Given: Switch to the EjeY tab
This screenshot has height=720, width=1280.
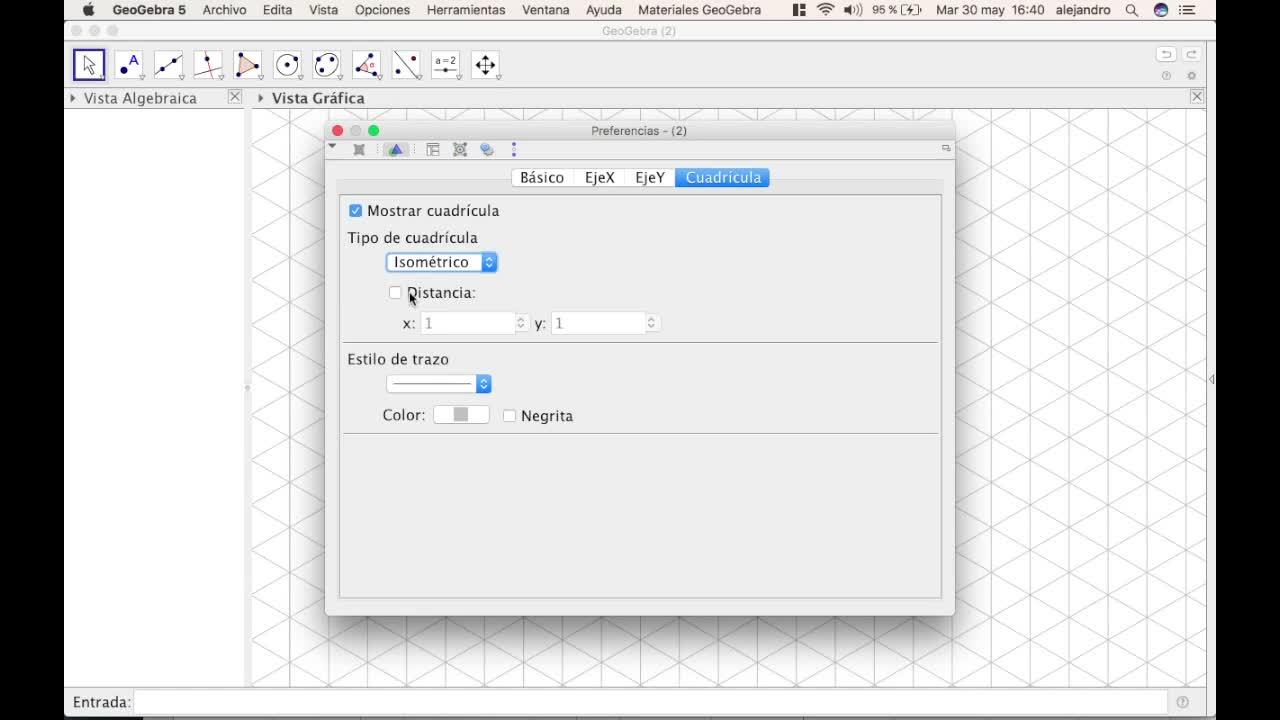Looking at the screenshot, I should (650, 178).
